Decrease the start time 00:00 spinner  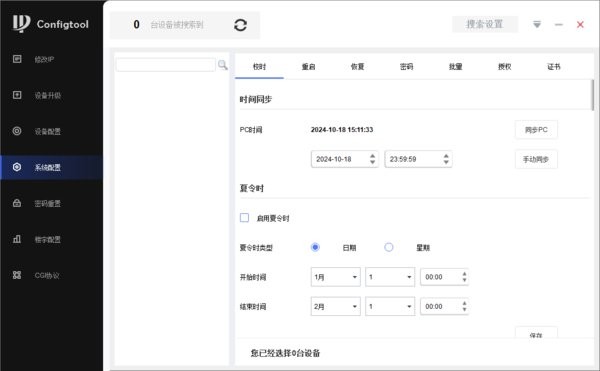click(x=464, y=280)
